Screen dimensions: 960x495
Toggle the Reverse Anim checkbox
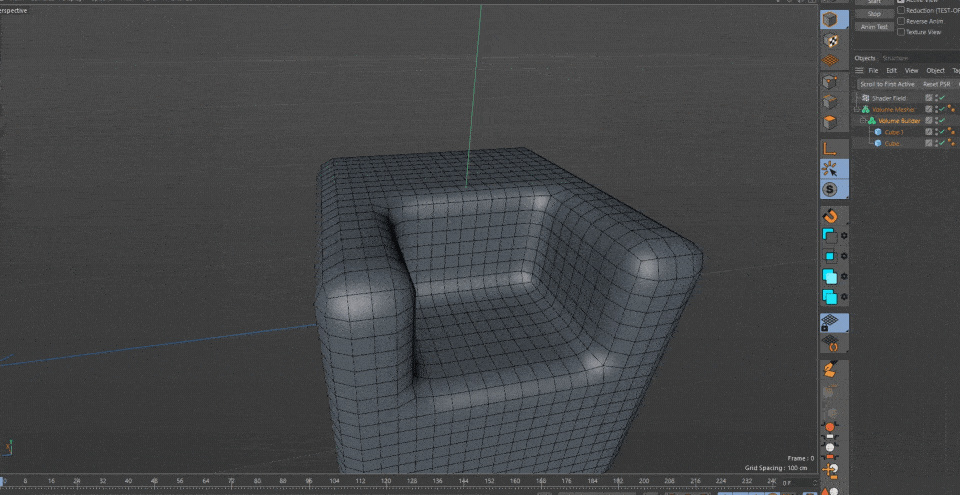coord(901,21)
